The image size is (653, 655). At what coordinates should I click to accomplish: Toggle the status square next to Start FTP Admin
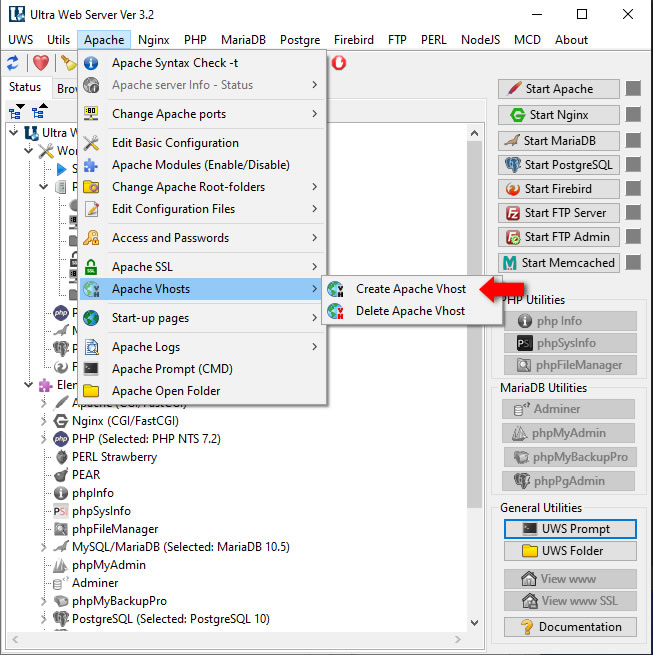(633, 236)
